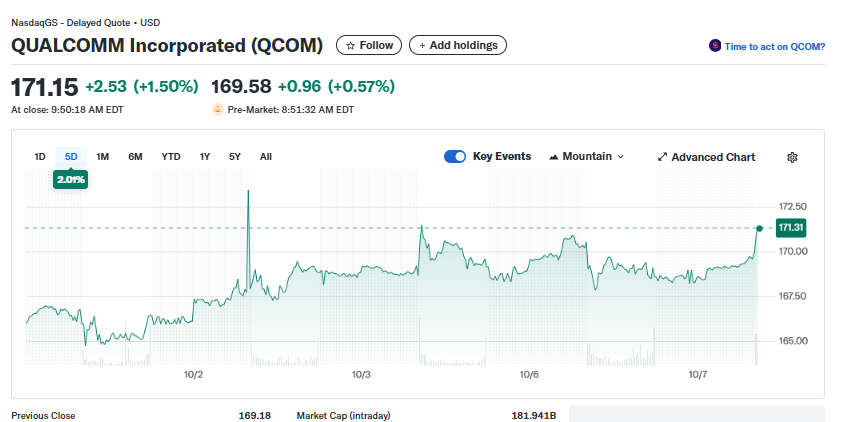This screenshot has width=841, height=422.
Task: Click the Advanced Chart expand arrows icon
Action: point(662,157)
